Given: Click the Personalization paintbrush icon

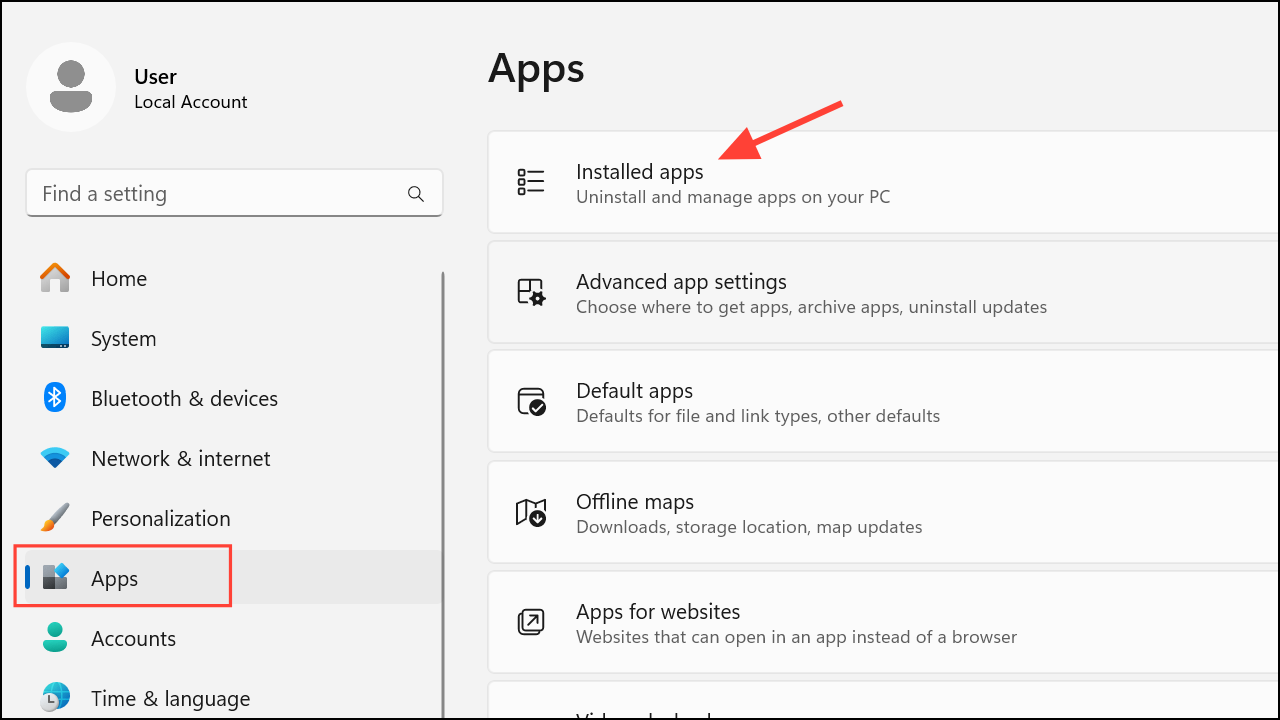Looking at the screenshot, I should (x=55, y=518).
